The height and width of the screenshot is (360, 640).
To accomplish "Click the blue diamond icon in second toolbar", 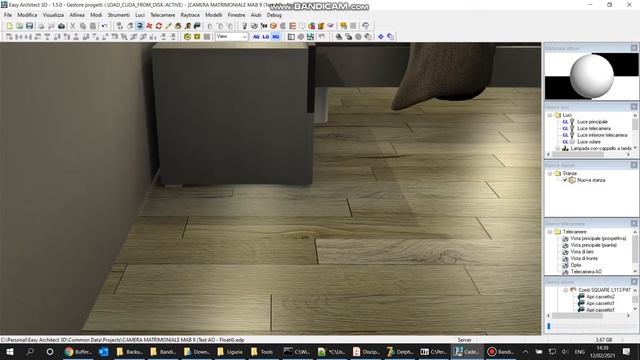I will click(380, 37).
